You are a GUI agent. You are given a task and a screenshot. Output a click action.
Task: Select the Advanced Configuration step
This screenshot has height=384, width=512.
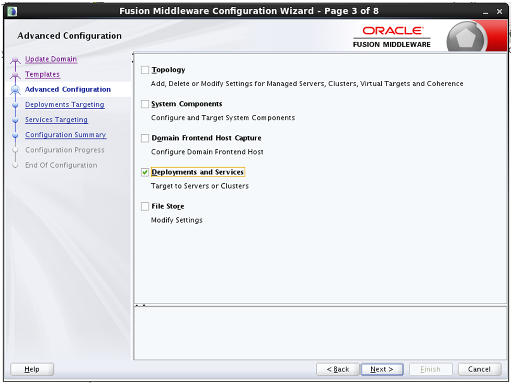coord(68,89)
